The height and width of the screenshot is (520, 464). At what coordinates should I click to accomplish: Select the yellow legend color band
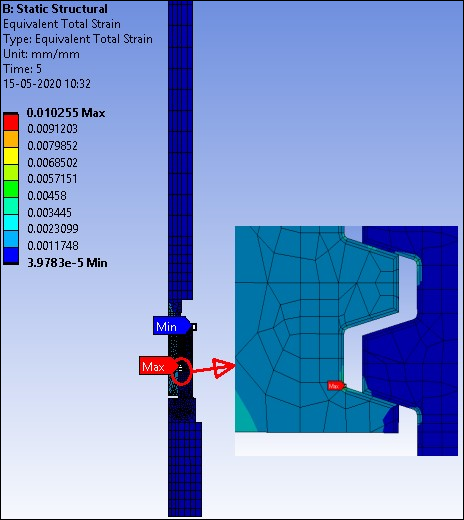click(x=11, y=156)
